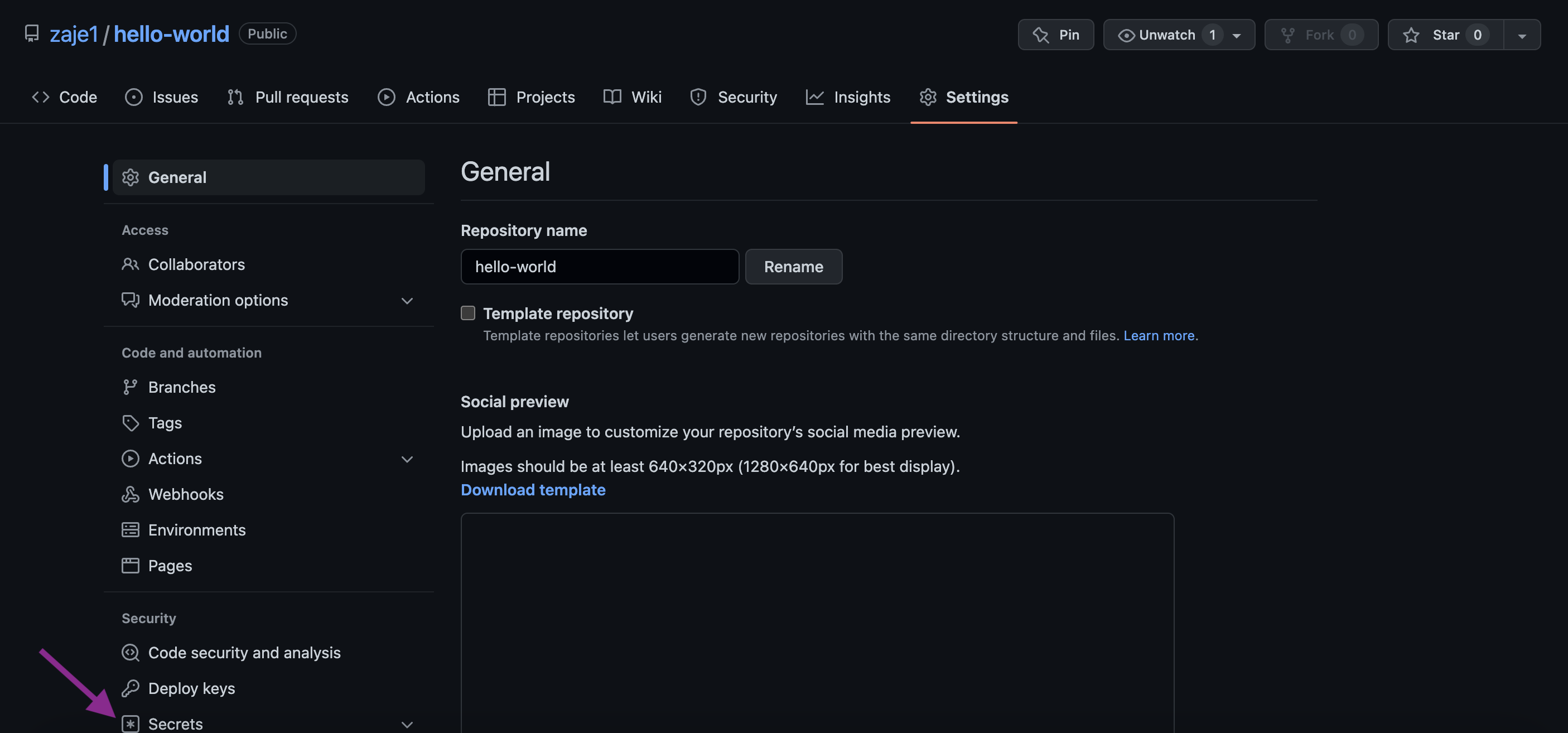This screenshot has height=733, width=1568.
Task: Select Webhooks in sidebar
Action: coord(268,494)
